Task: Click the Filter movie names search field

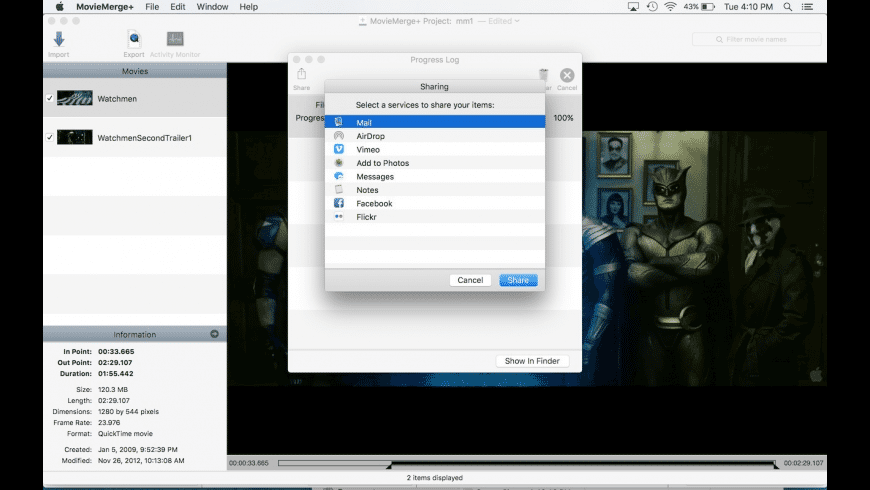Action: pos(758,39)
